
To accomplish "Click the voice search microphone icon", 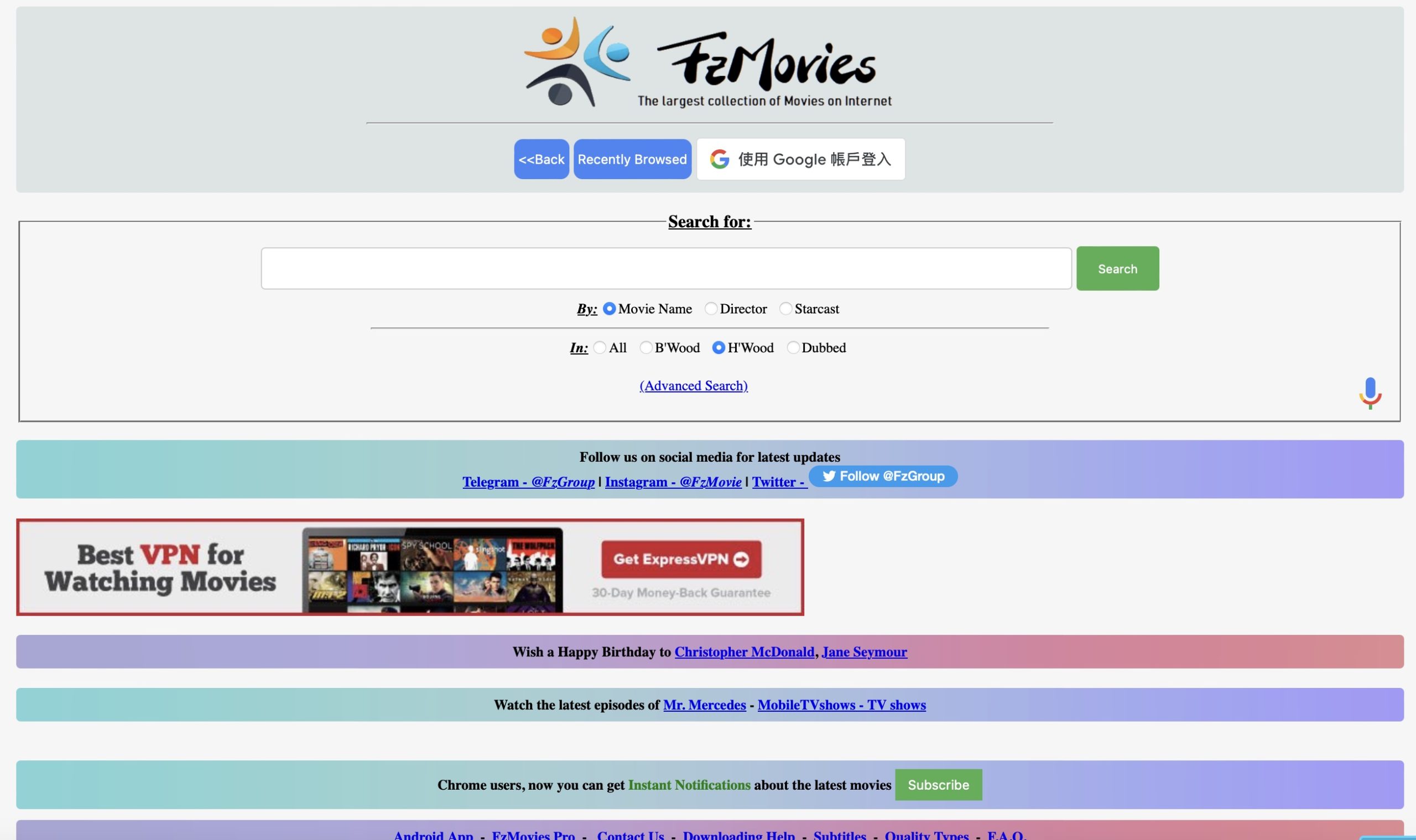I will pos(1370,393).
